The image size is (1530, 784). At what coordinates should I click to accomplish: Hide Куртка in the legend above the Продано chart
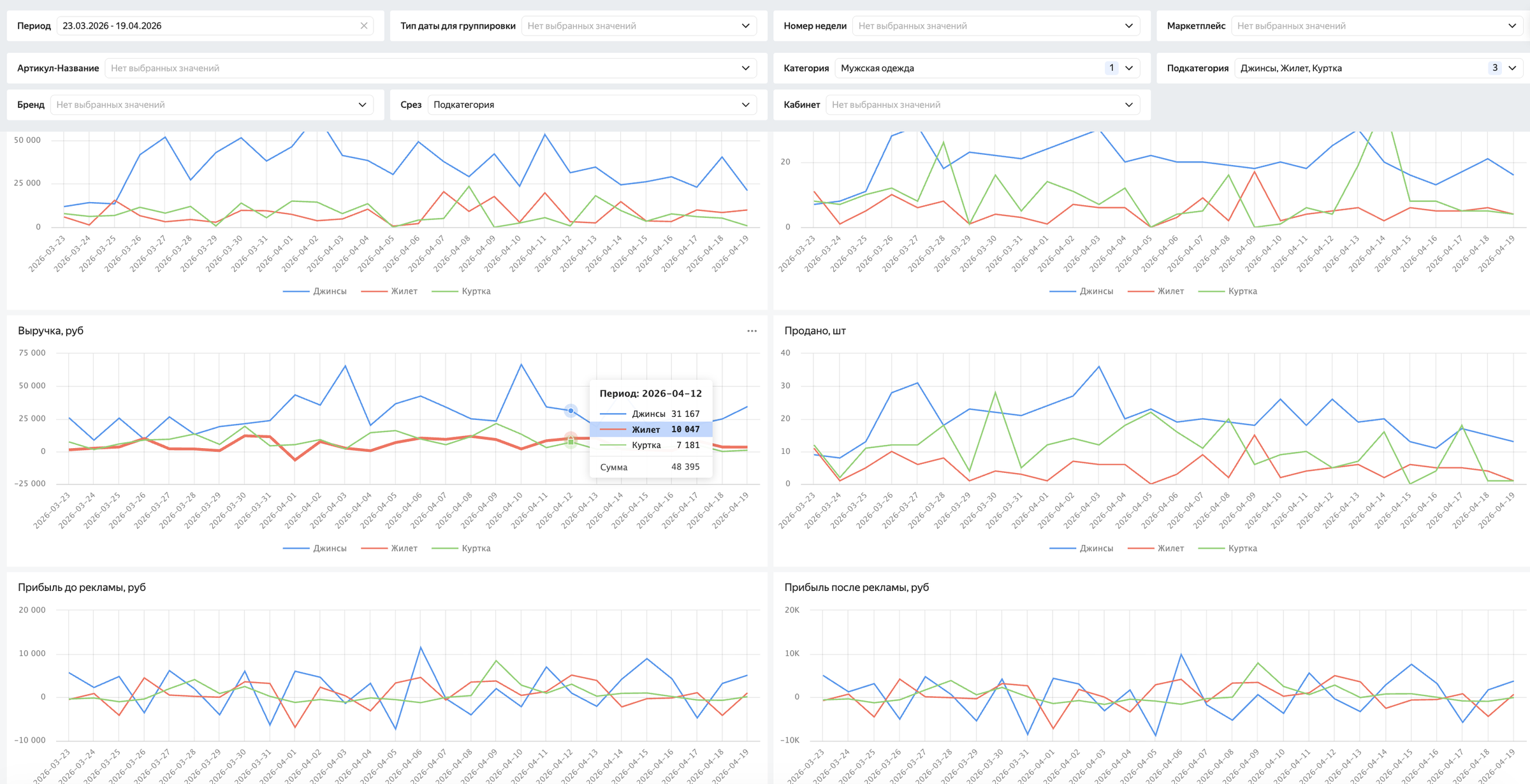[1228, 291]
